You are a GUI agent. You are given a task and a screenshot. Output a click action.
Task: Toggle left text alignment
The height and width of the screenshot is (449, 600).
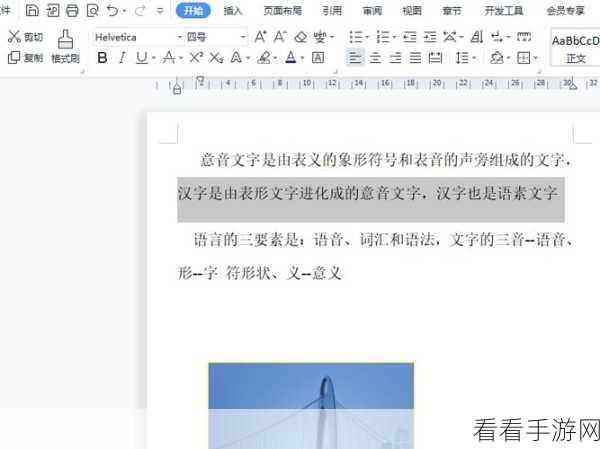pos(355,58)
